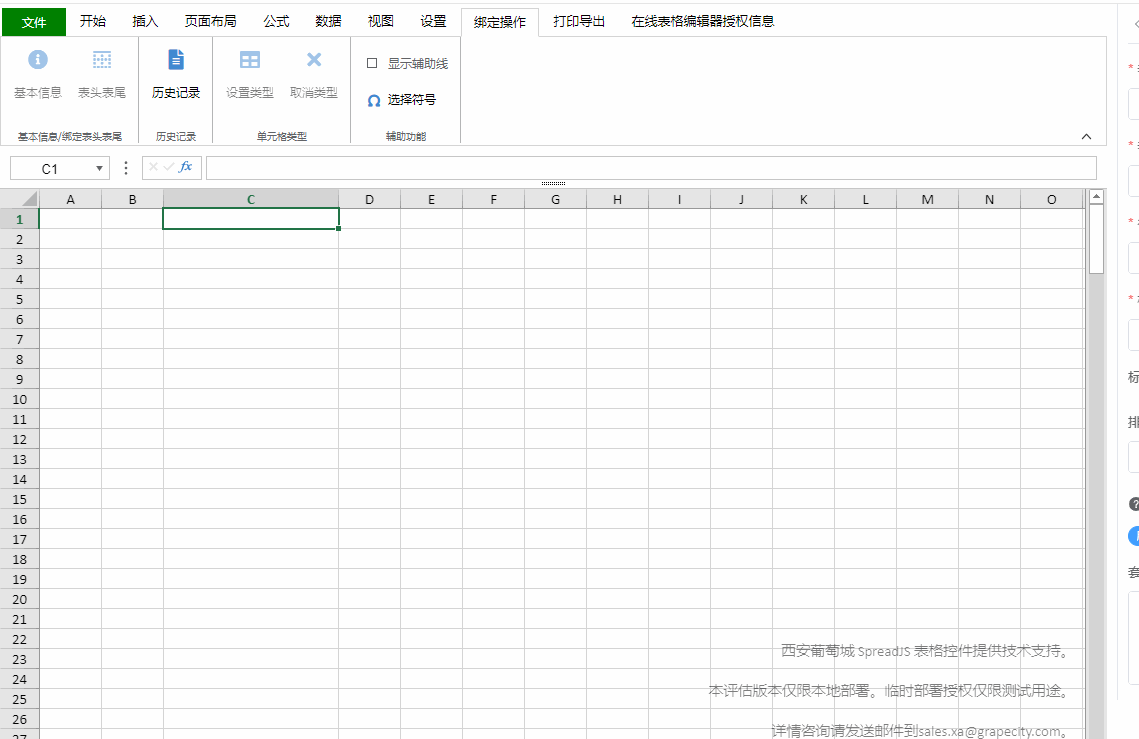Viewport: 1139px width, 739px height.
Task: Open the 历史记录 (history record) tool
Action: coord(175,75)
